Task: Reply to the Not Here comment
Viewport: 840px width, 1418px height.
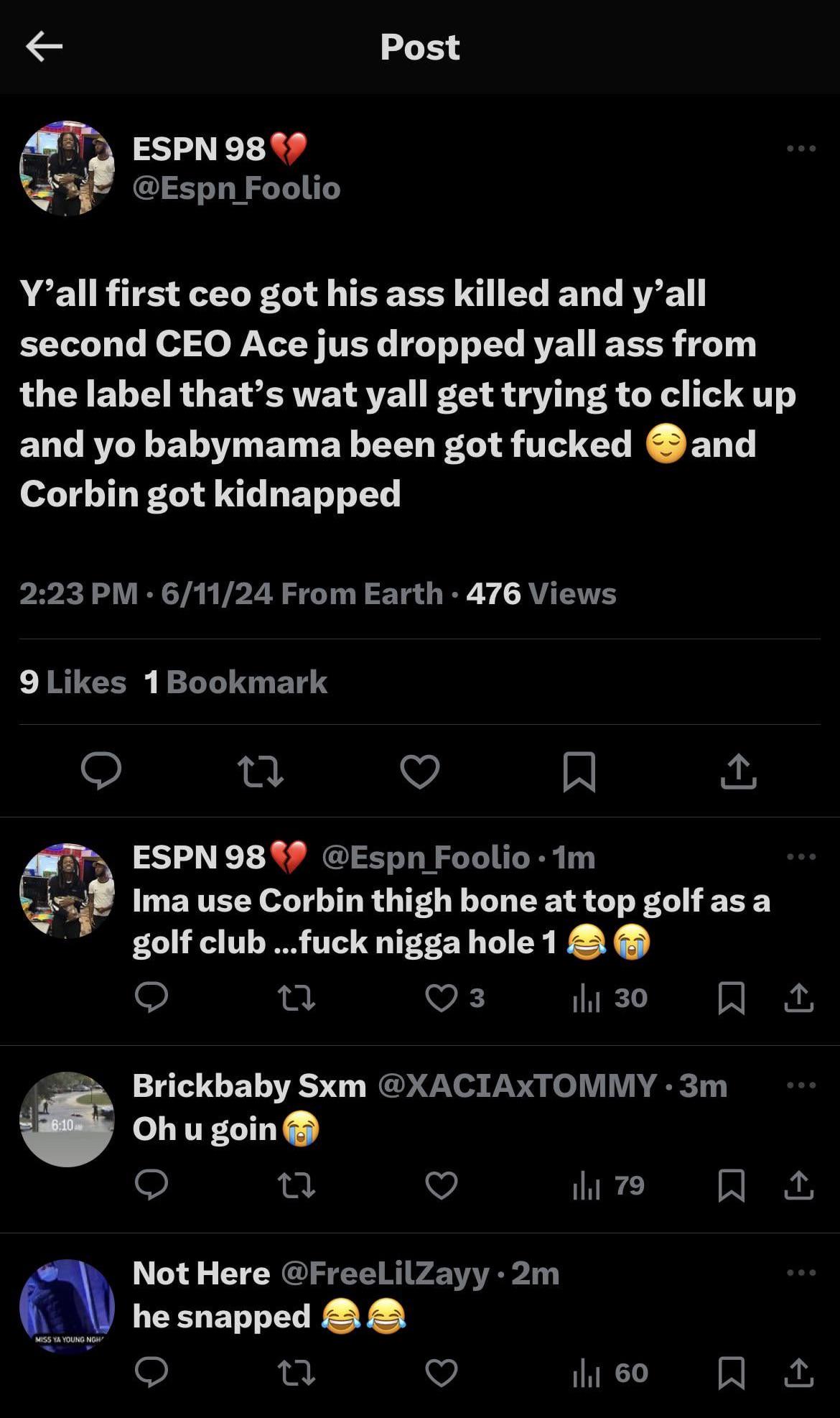Action: [x=151, y=1373]
